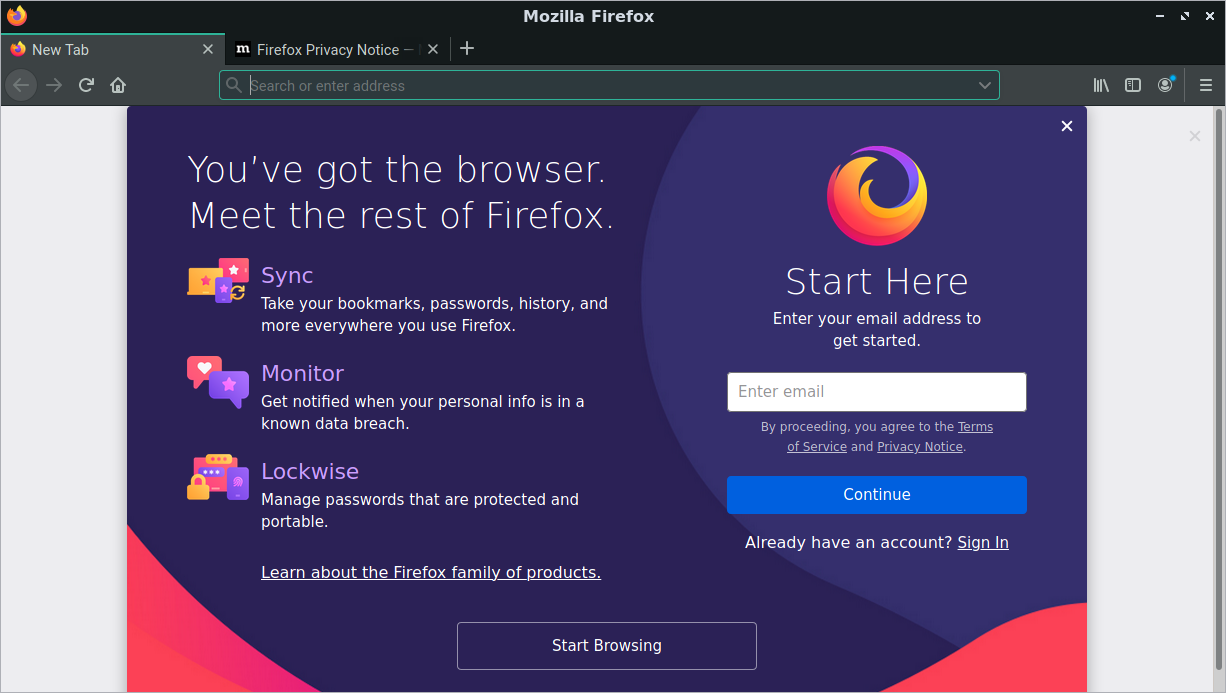This screenshot has height=693, width=1226.
Task: Open the Privacy Notice link
Action: (x=920, y=447)
